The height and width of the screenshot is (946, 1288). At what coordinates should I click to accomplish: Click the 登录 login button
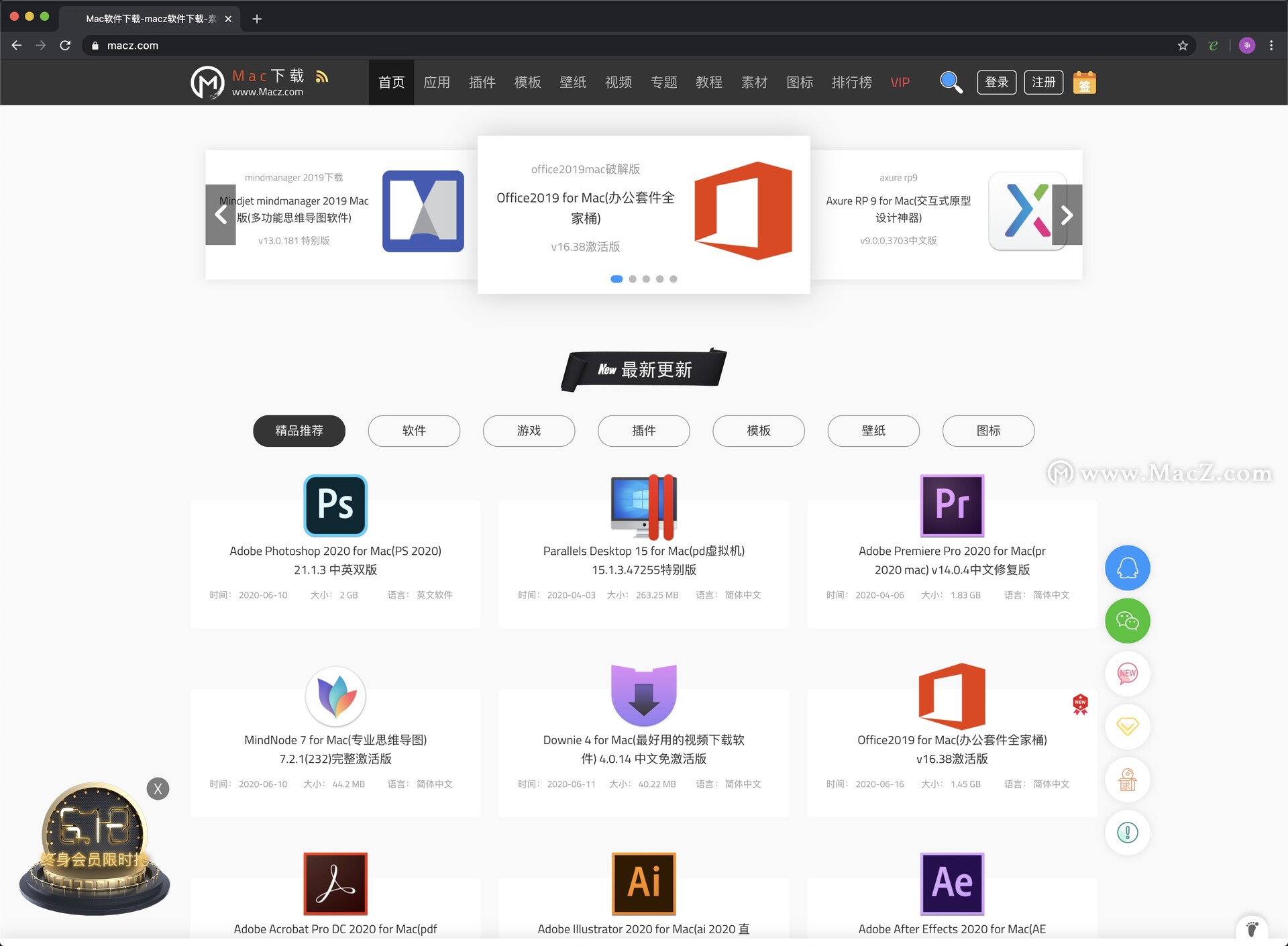click(x=997, y=83)
